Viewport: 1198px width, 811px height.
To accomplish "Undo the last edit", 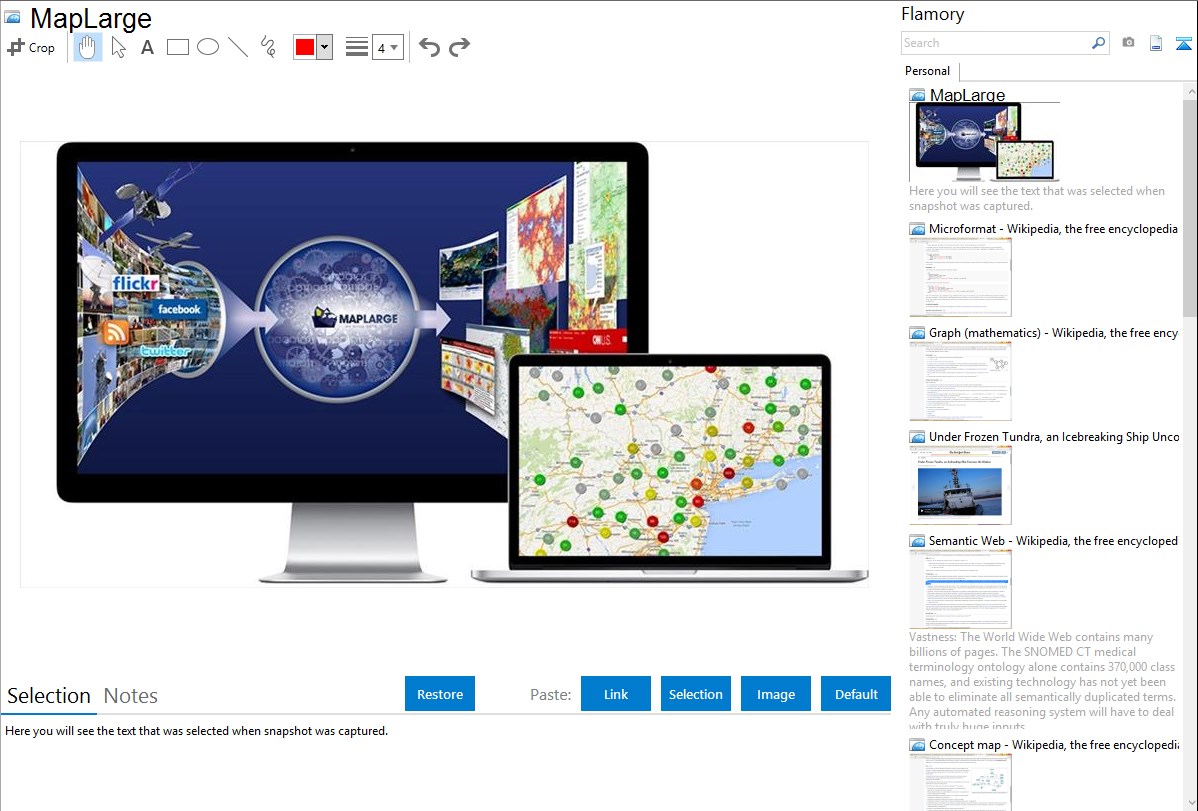I will (x=429, y=47).
